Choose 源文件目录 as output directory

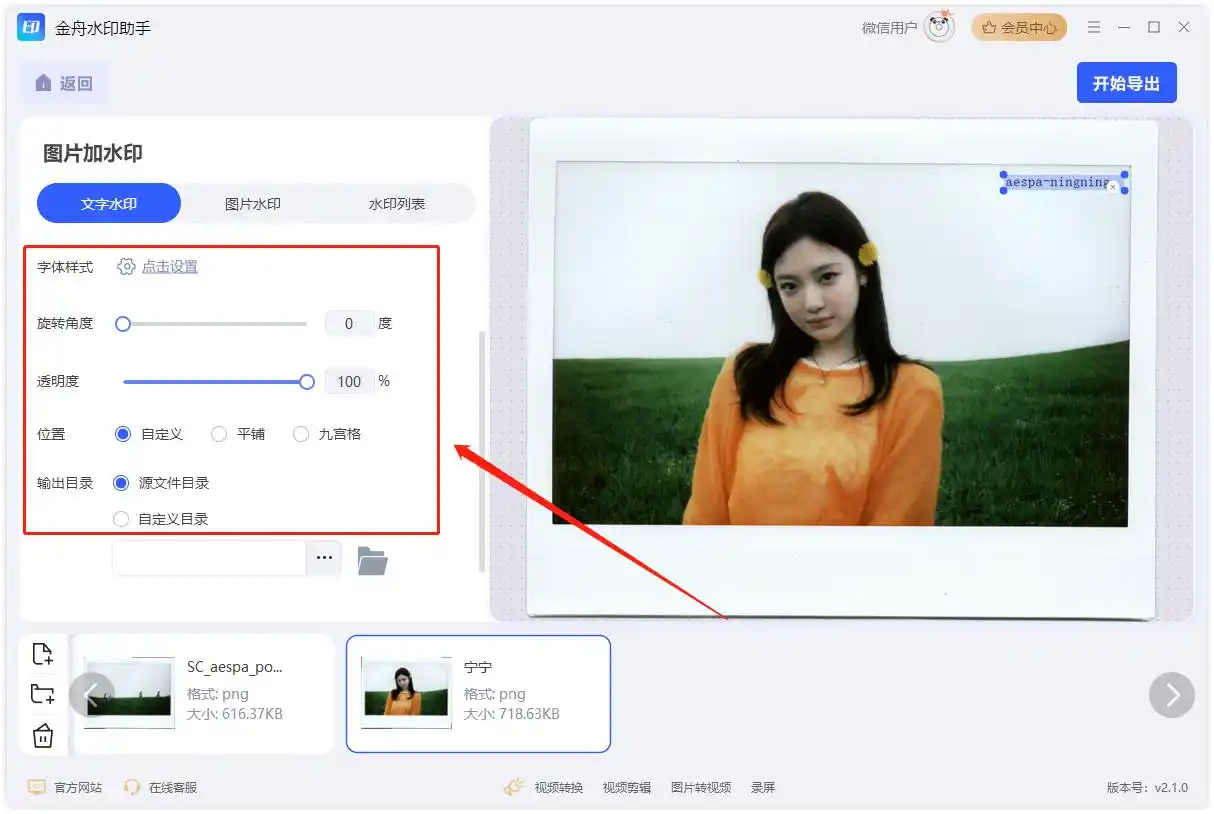[121, 483]
